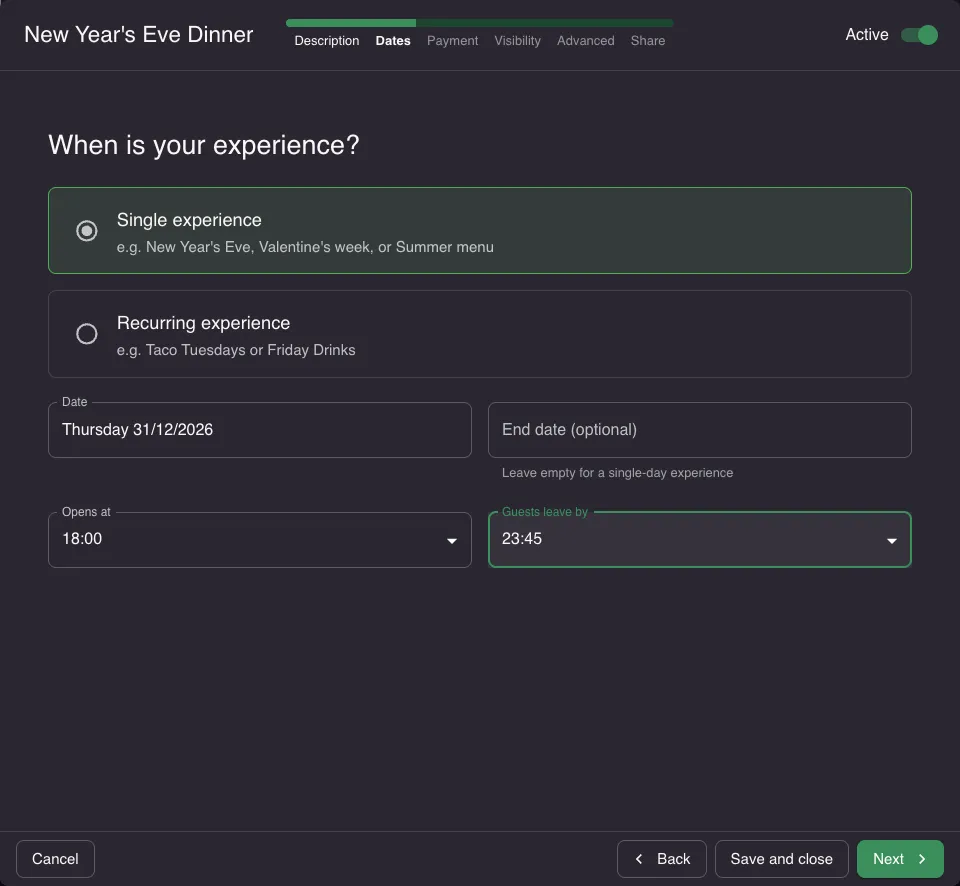Image resolution: width=960 pixels, height=886 pixels.
Task: Click the Next button
Action: coord(900,859)
